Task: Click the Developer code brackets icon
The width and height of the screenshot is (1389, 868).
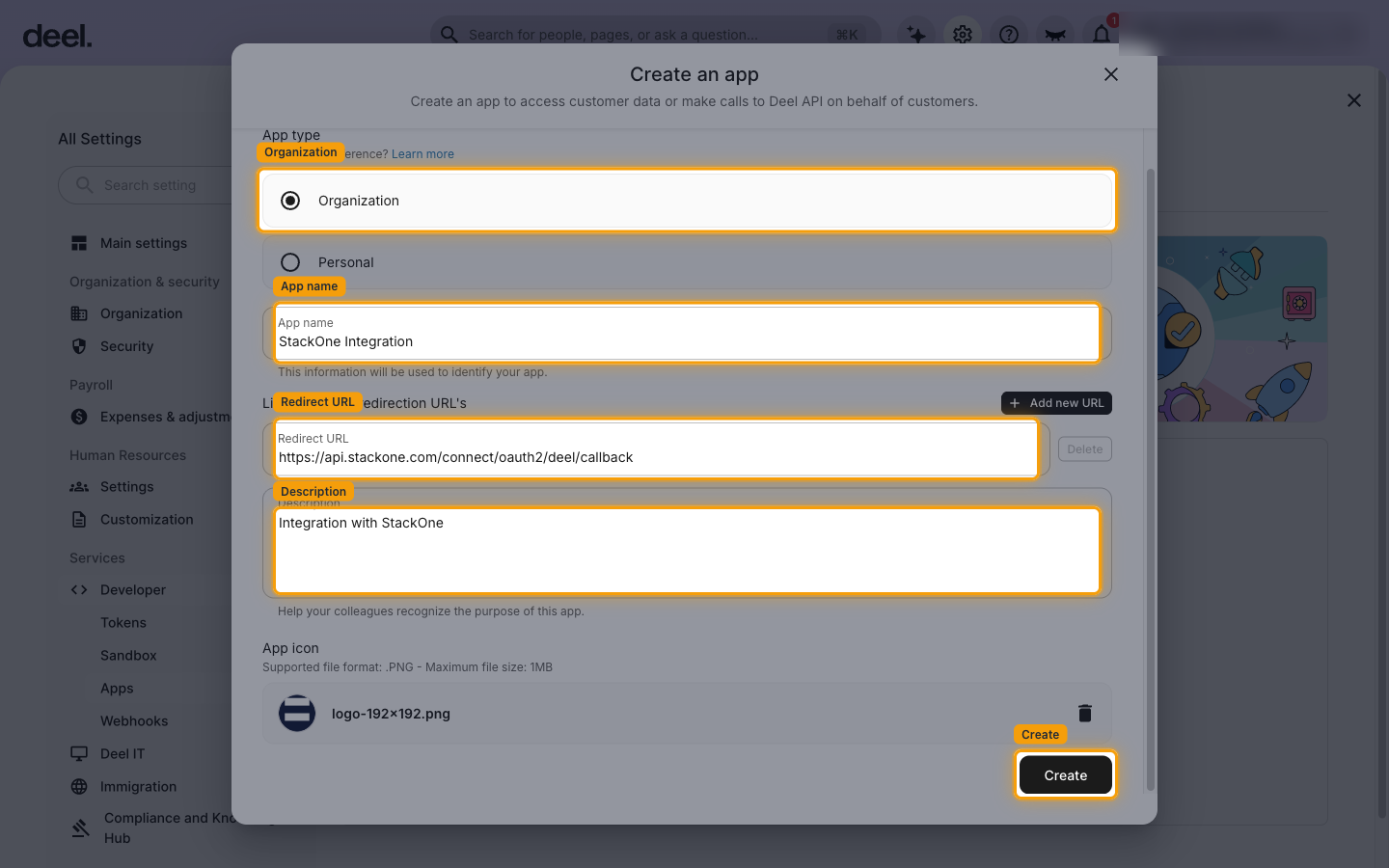Action: pos(79,590)
